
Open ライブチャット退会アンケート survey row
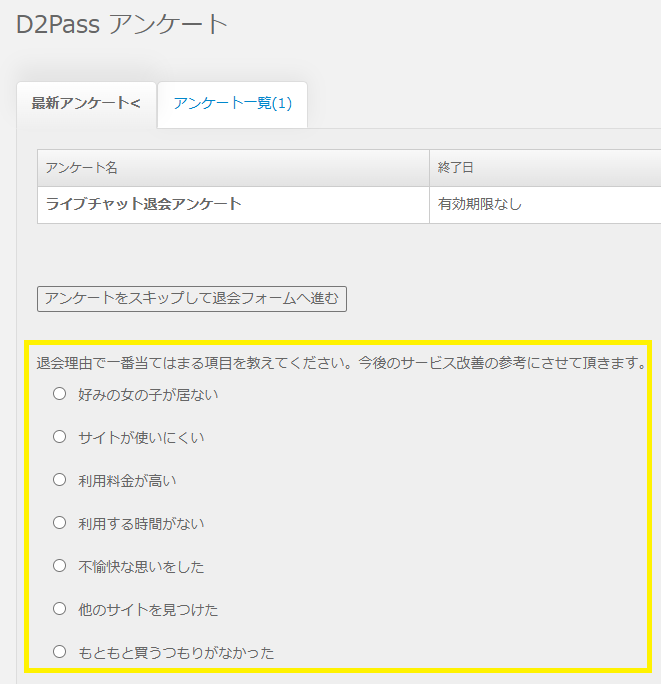[x=144, y=204]
